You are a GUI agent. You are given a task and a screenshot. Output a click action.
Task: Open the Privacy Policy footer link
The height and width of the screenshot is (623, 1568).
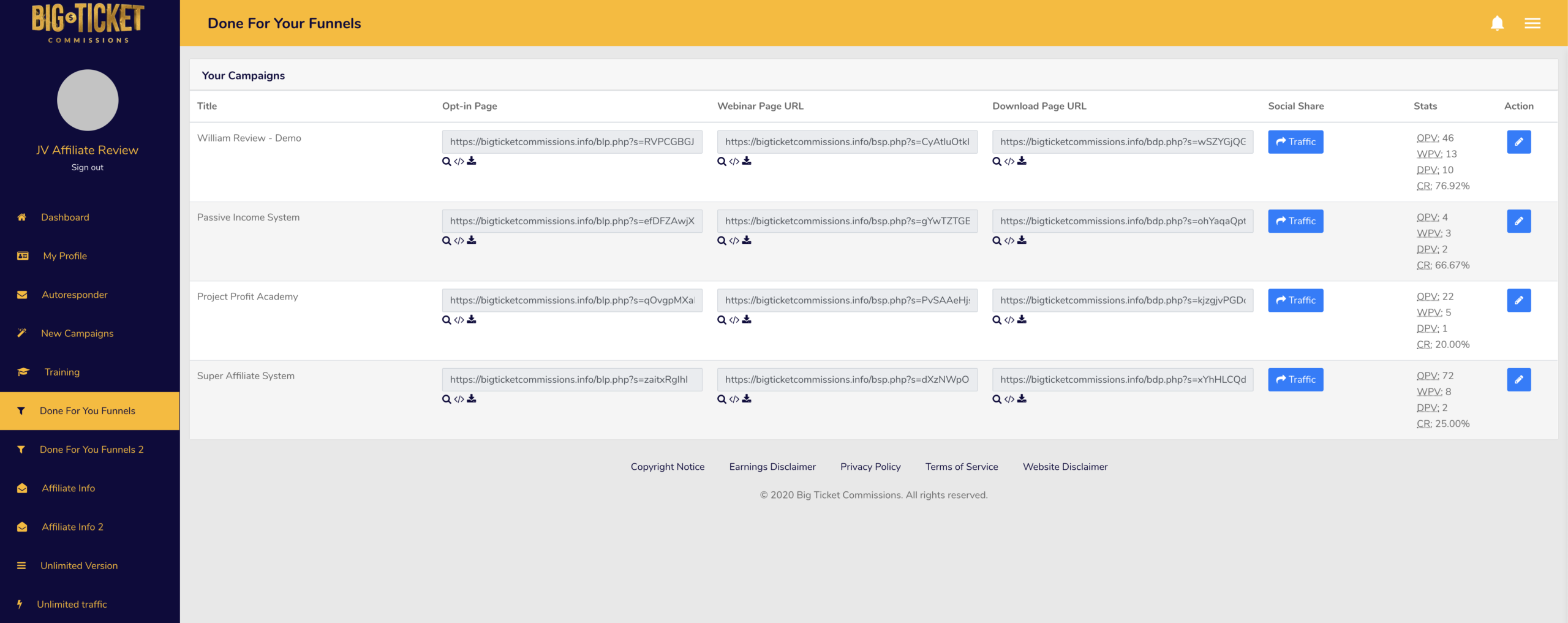click(x=870, y=467)
